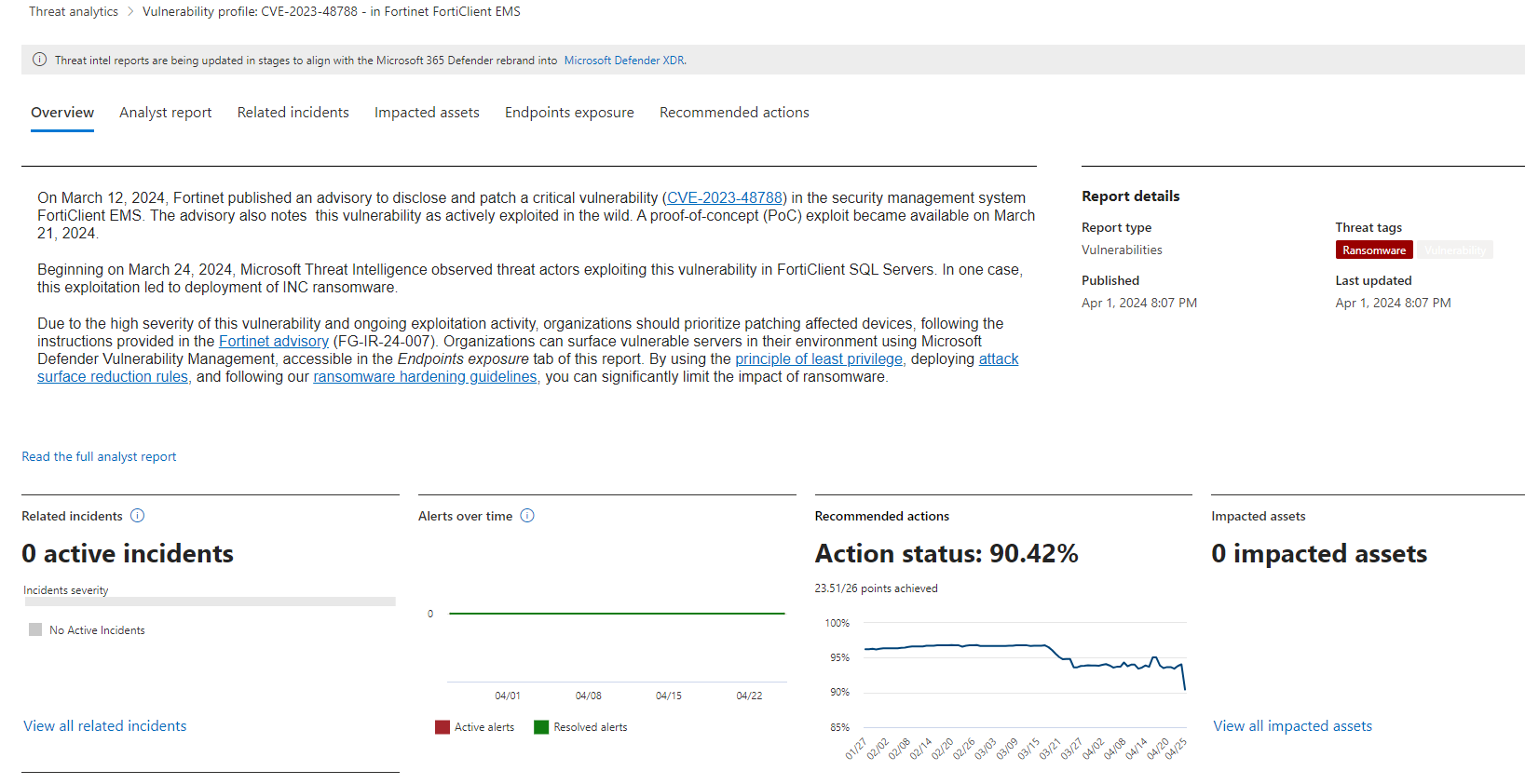1525x784 pixels.
Task: Click the No Active Incidents label
Action: point(97,630)
